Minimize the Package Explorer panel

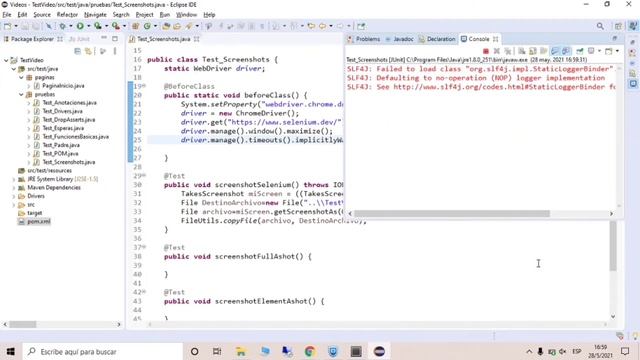coord(104,38)
